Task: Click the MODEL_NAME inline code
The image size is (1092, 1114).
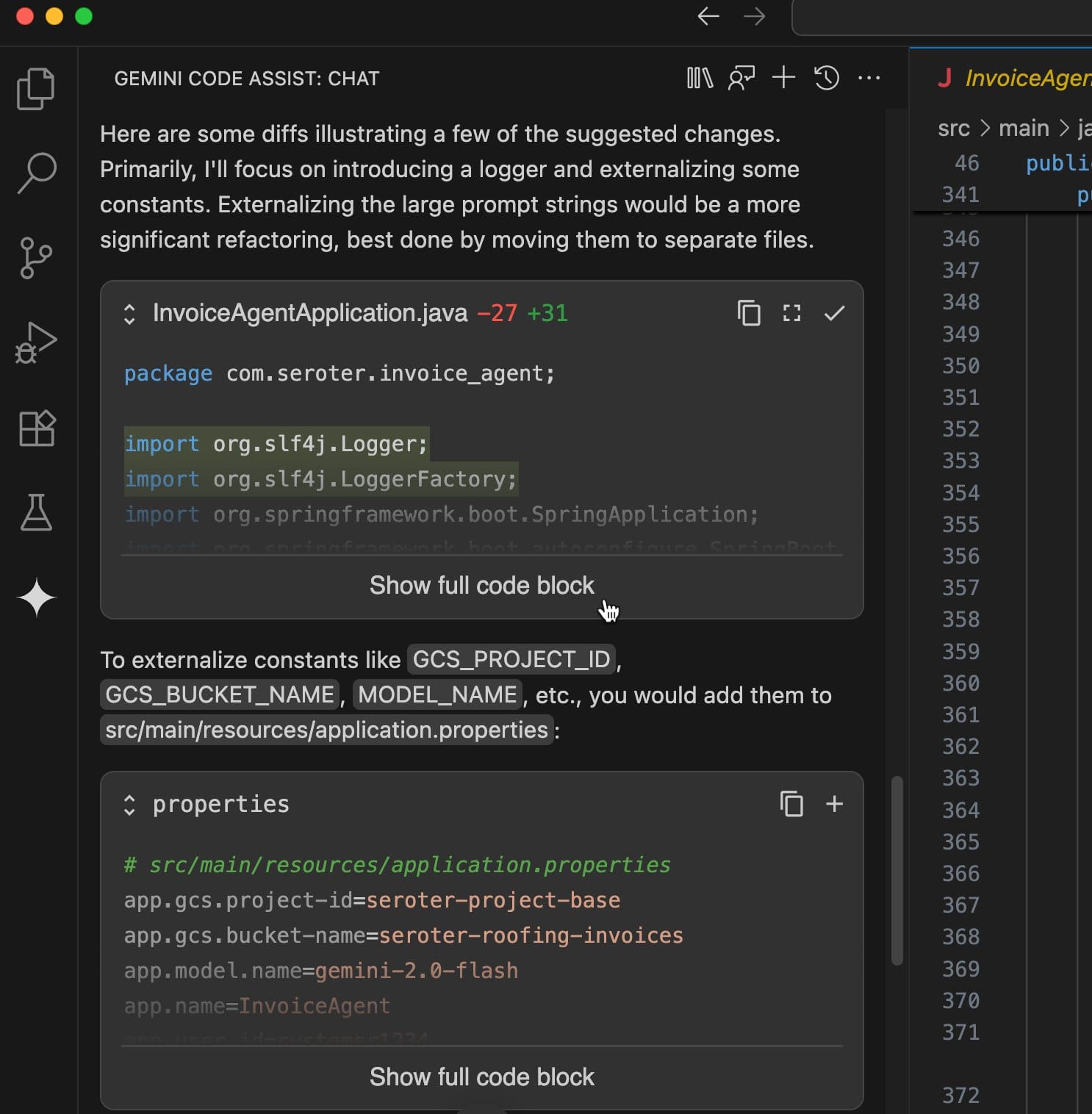Action: 437,694
